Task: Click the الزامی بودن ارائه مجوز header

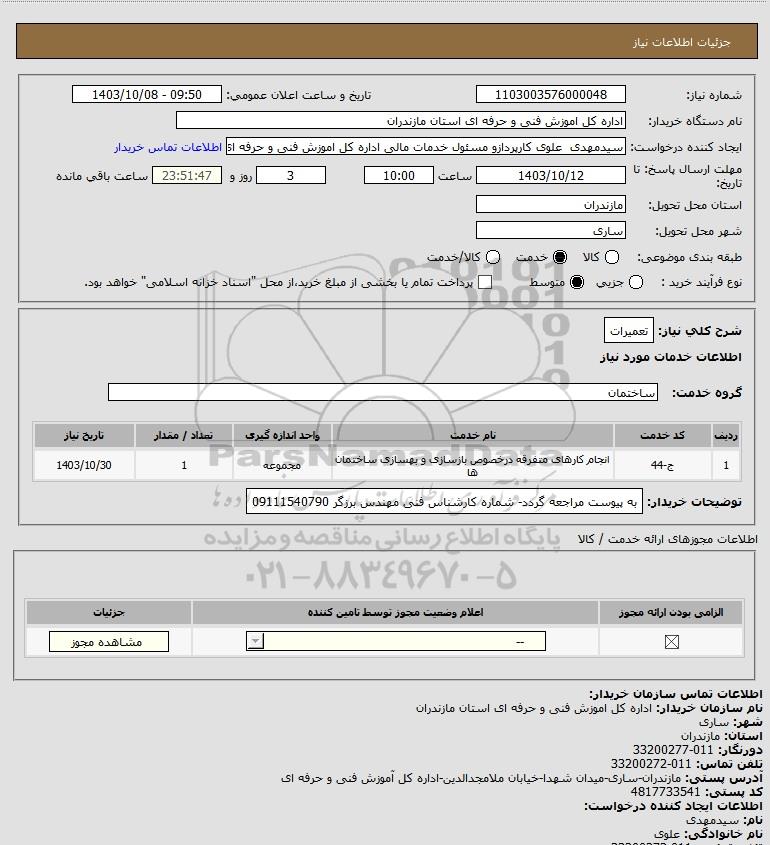Action: tap(671, 612)
